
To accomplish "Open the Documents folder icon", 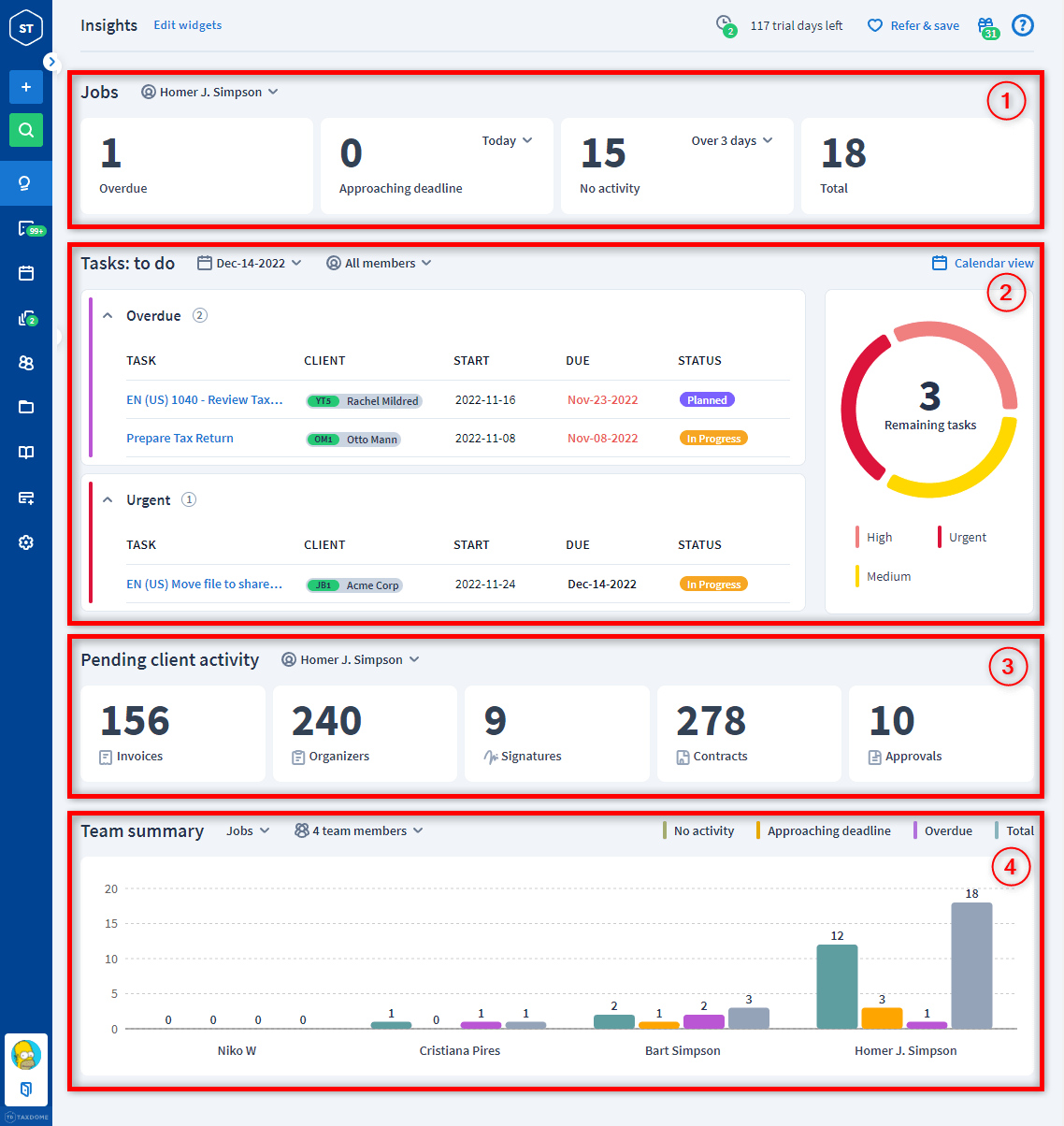I will (x=25, y=407).
